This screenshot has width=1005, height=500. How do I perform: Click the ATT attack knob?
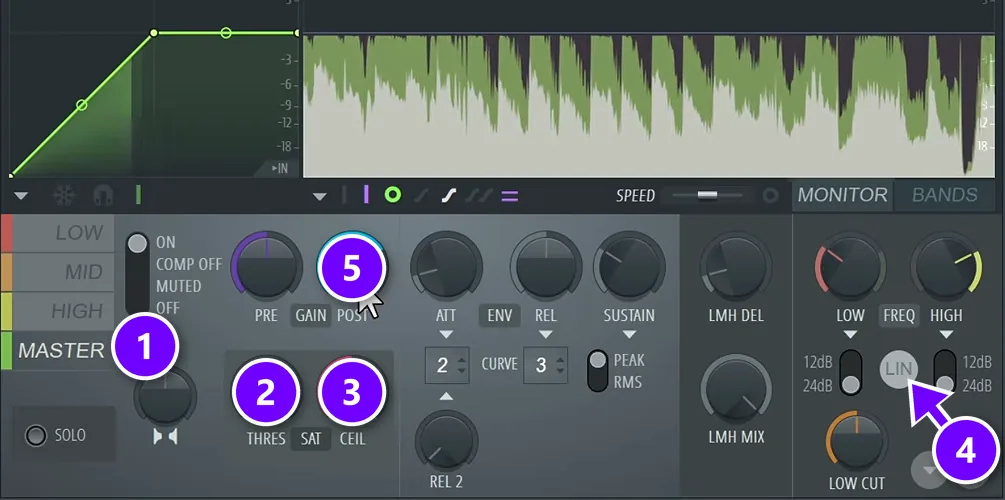446,266
